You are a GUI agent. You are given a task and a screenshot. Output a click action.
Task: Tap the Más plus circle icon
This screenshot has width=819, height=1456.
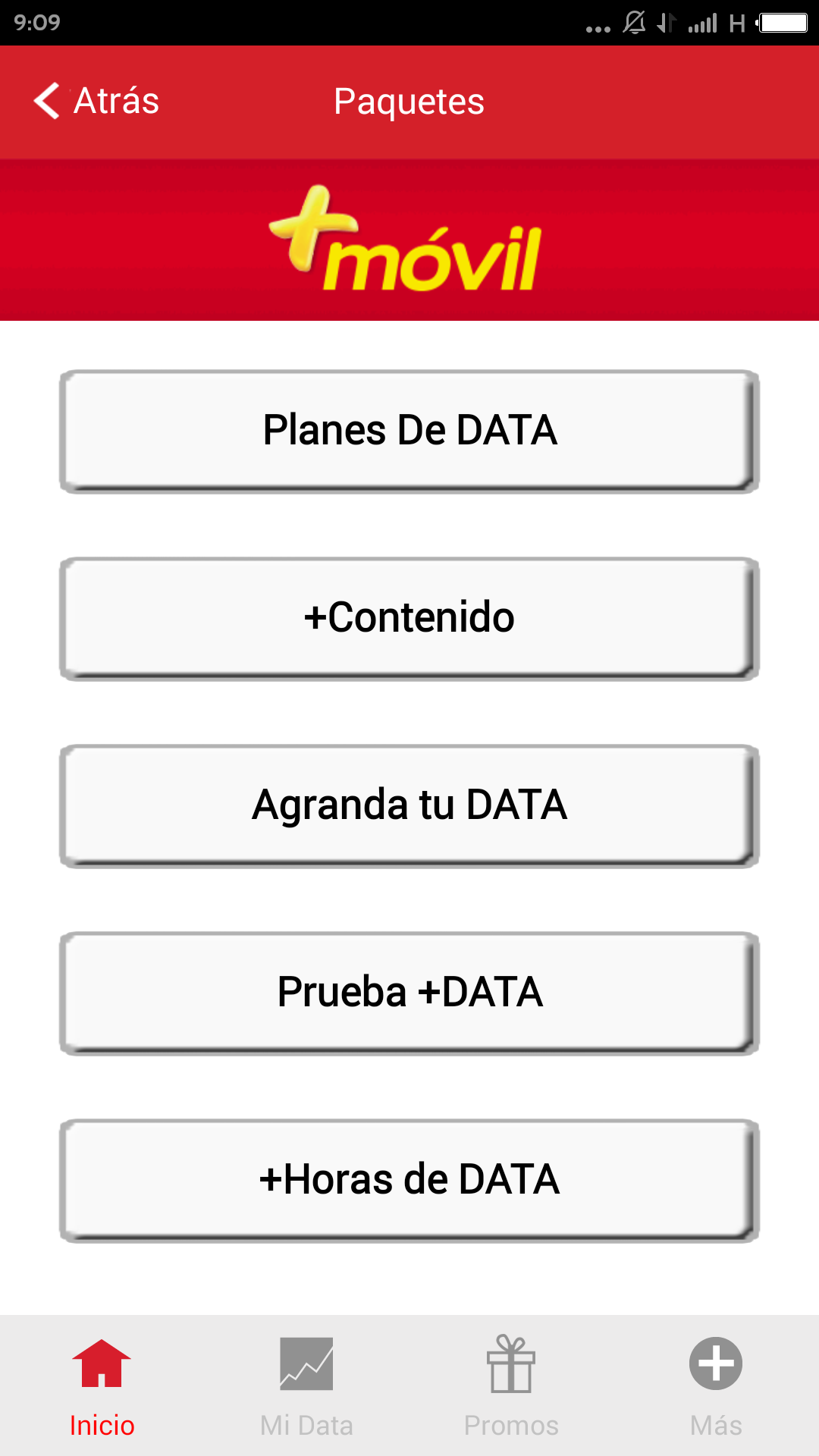coord(716,1363)
